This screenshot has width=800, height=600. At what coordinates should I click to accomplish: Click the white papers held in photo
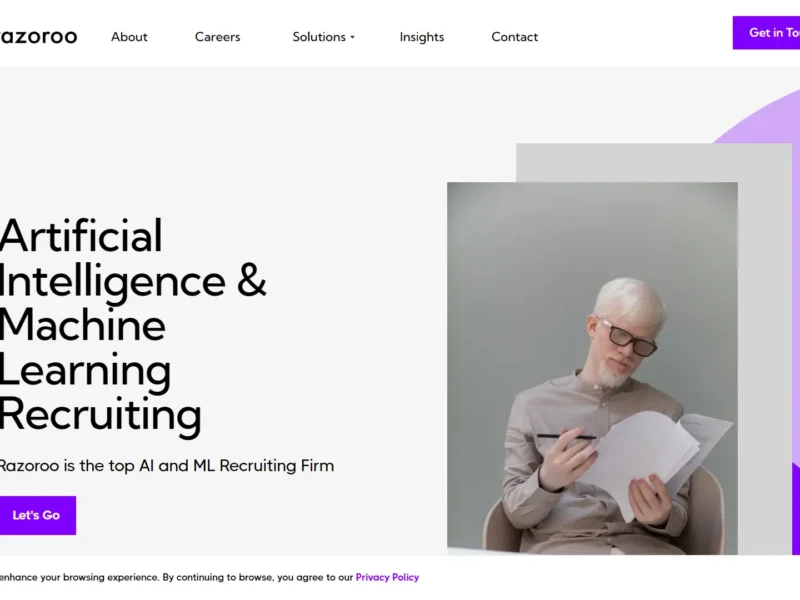658,459
